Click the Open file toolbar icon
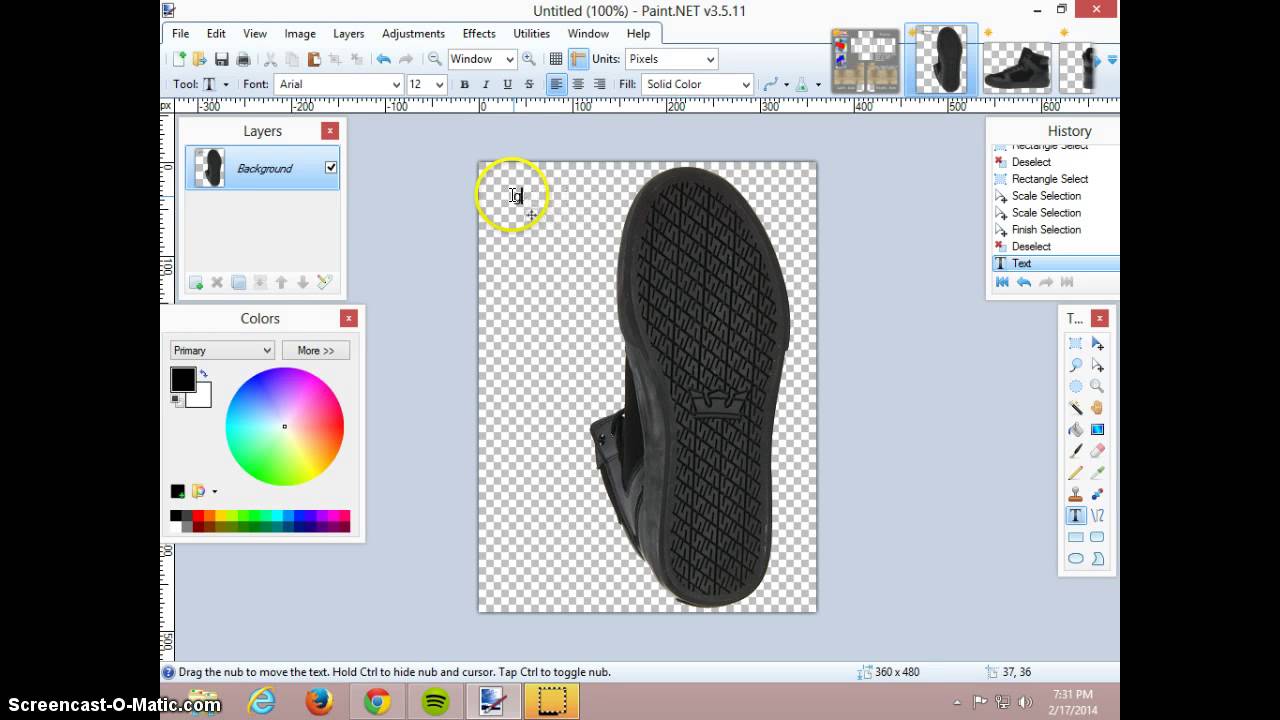1280x720 pixels. 200,59
